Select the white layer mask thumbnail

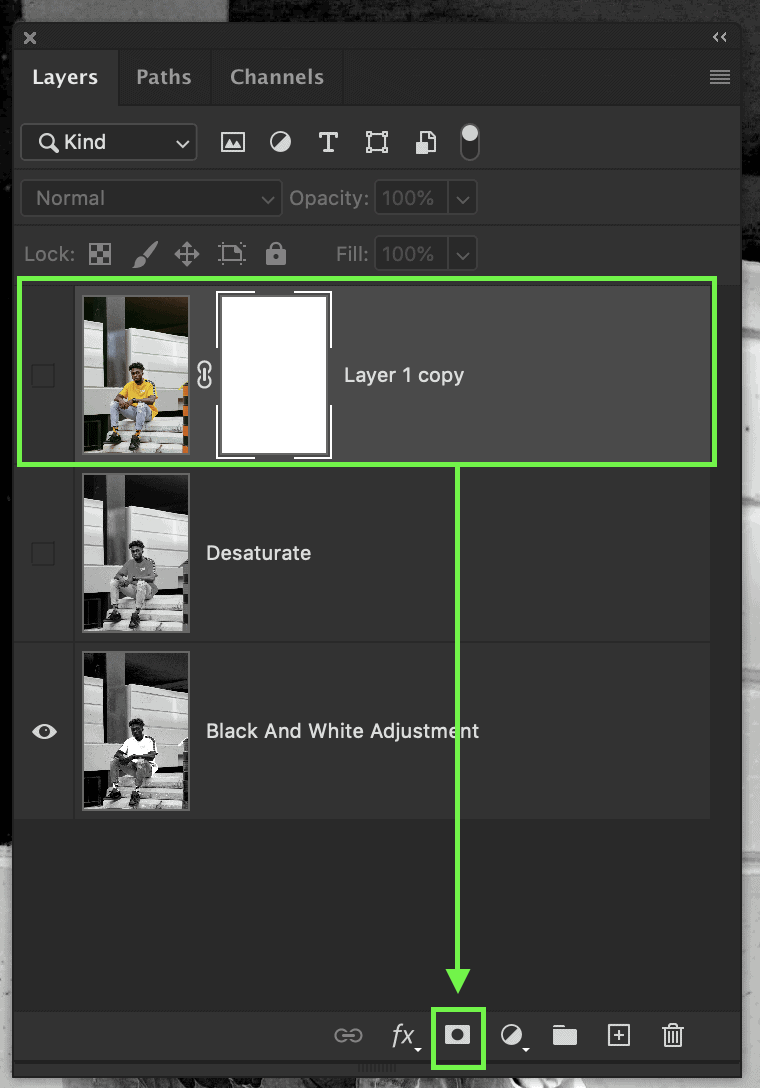pos(274,375)
